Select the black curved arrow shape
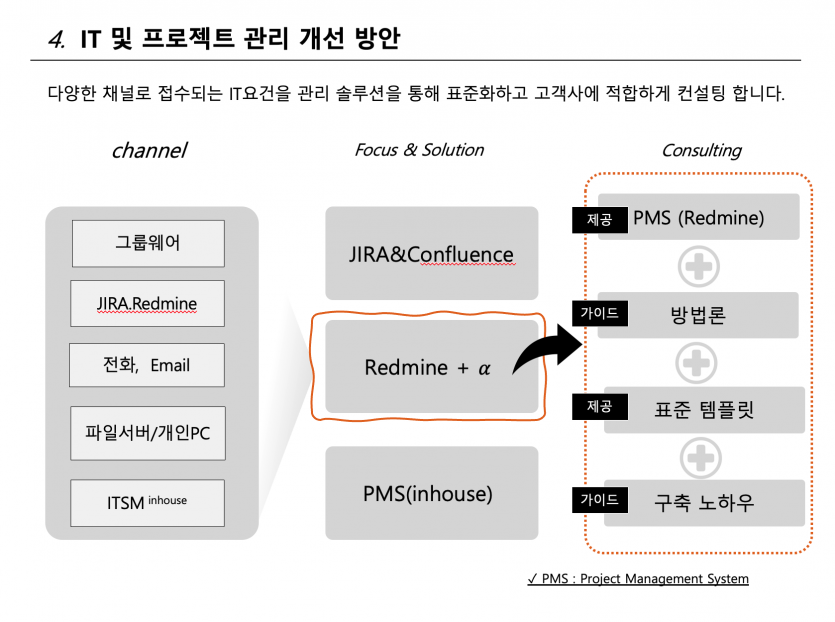The width and height of the screenshot is (835, 622). (x=548, y=348)
